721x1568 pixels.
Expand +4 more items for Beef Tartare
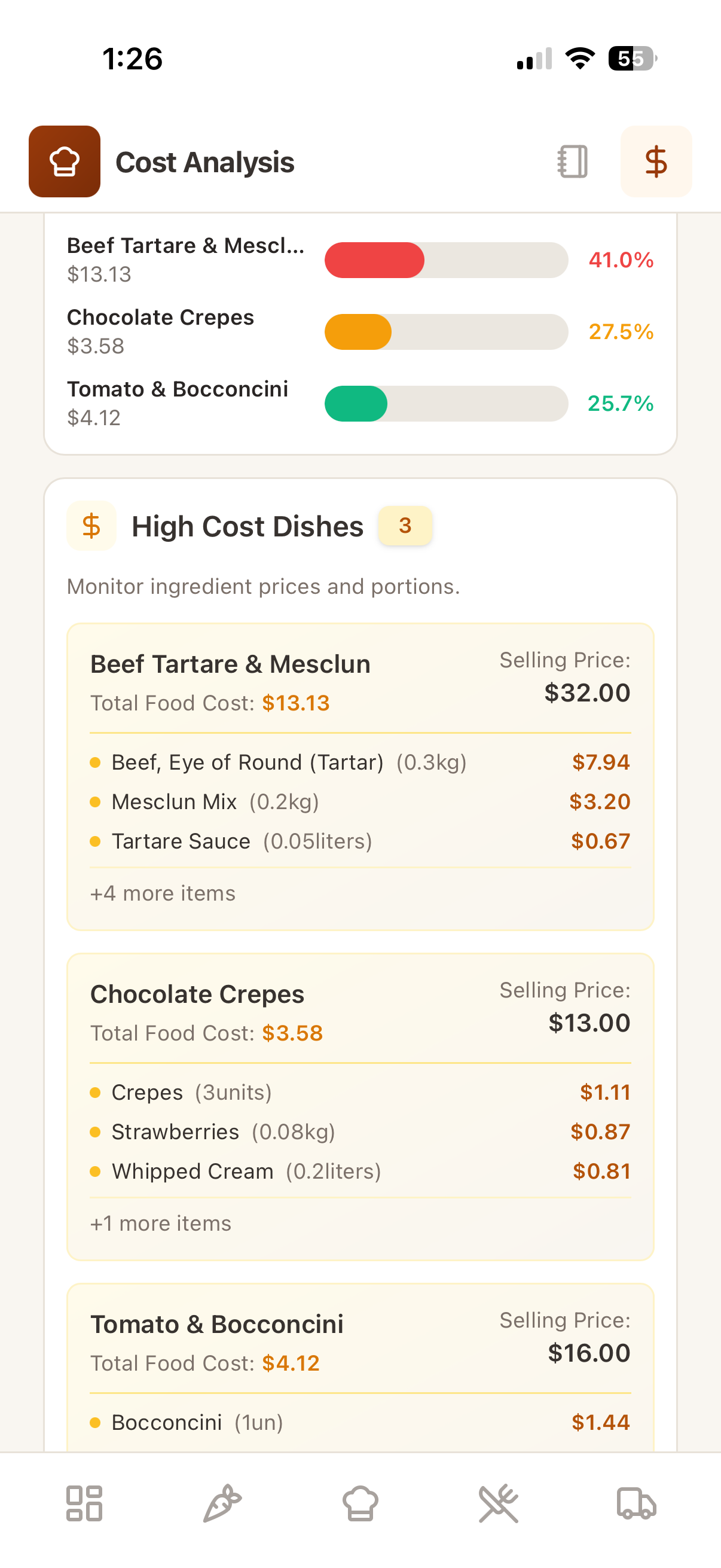(x=163, y=893)
